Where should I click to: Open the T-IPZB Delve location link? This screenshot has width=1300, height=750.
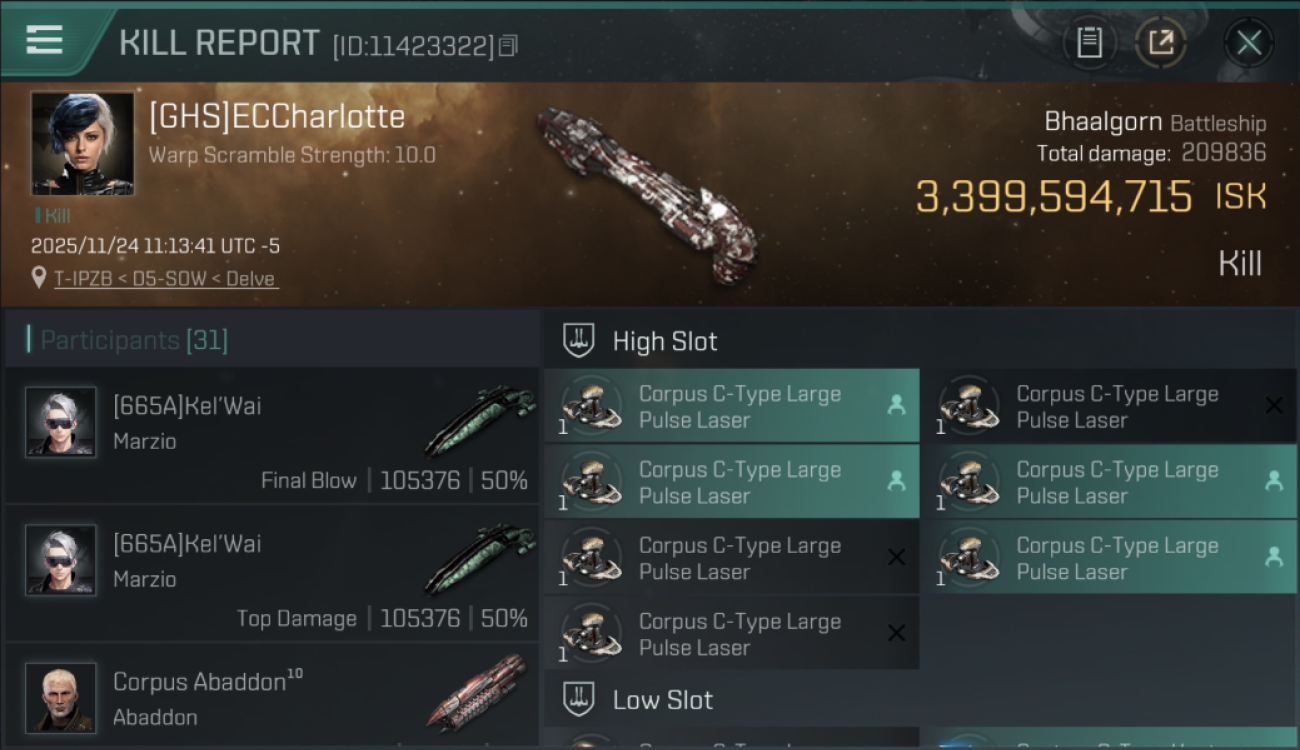(x=165, y=279)
